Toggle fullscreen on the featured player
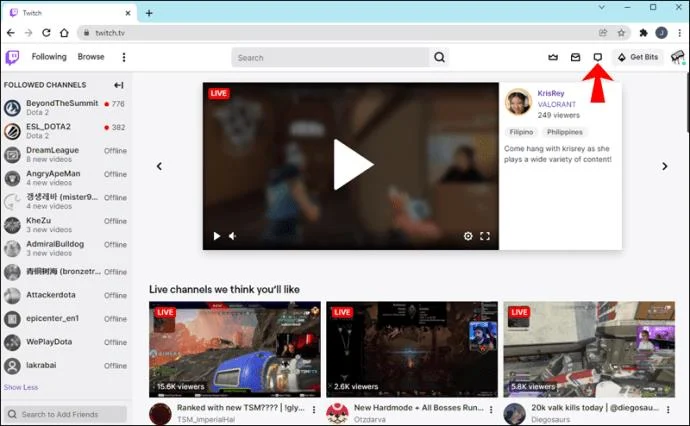The height and width of the screenshot is (426, 690). pos(485,236)
